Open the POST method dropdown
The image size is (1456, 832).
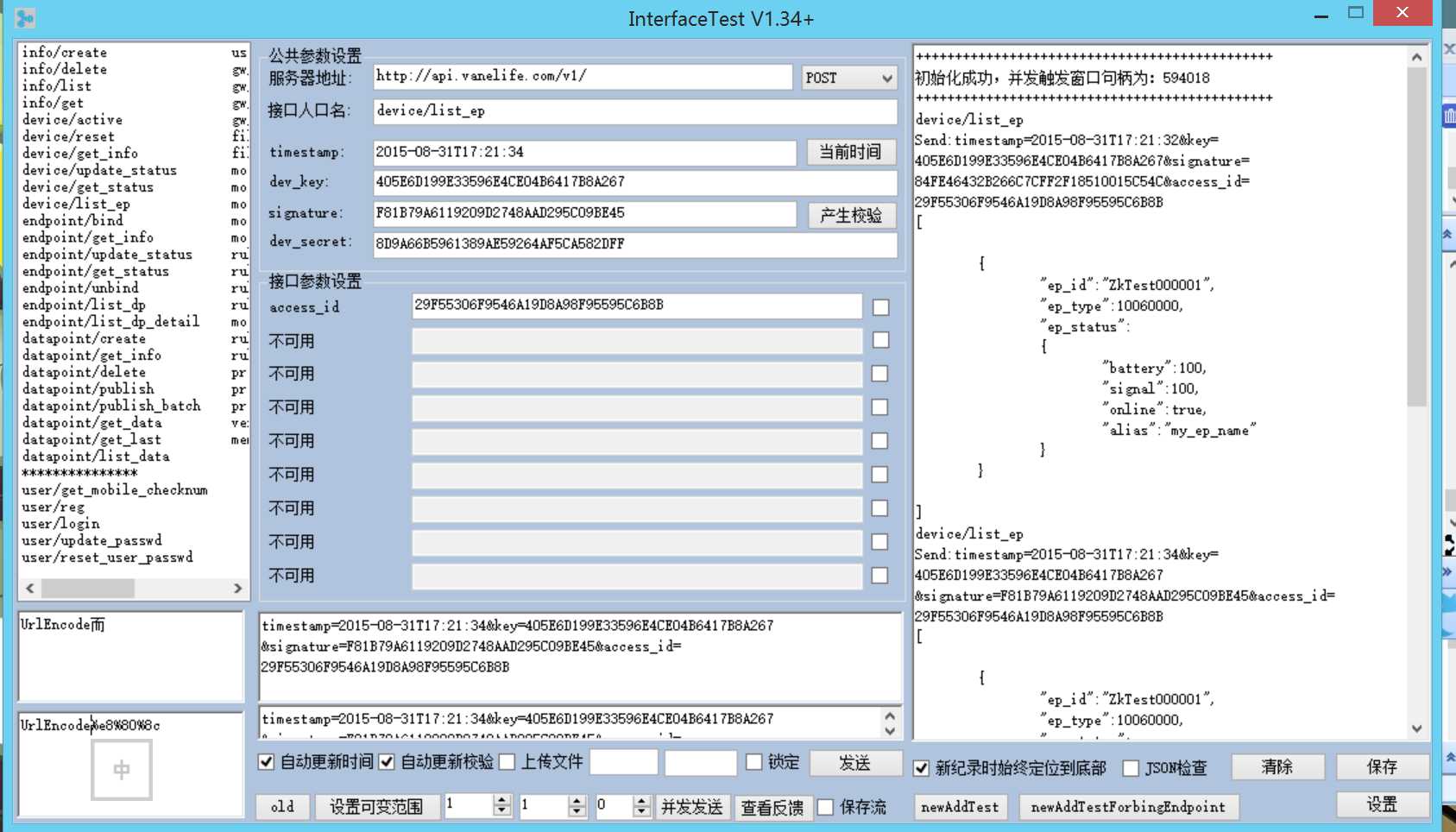point(849,78)
